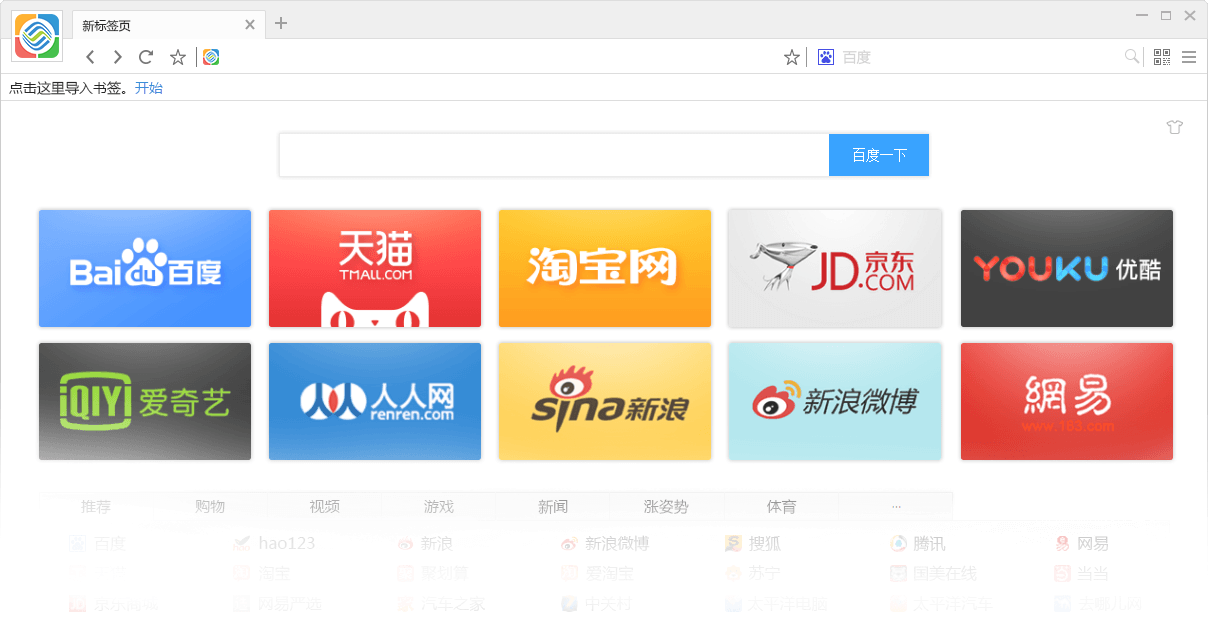Open the hamburger menu at top right
1208x640 pixels.
tap(1189, 57)
